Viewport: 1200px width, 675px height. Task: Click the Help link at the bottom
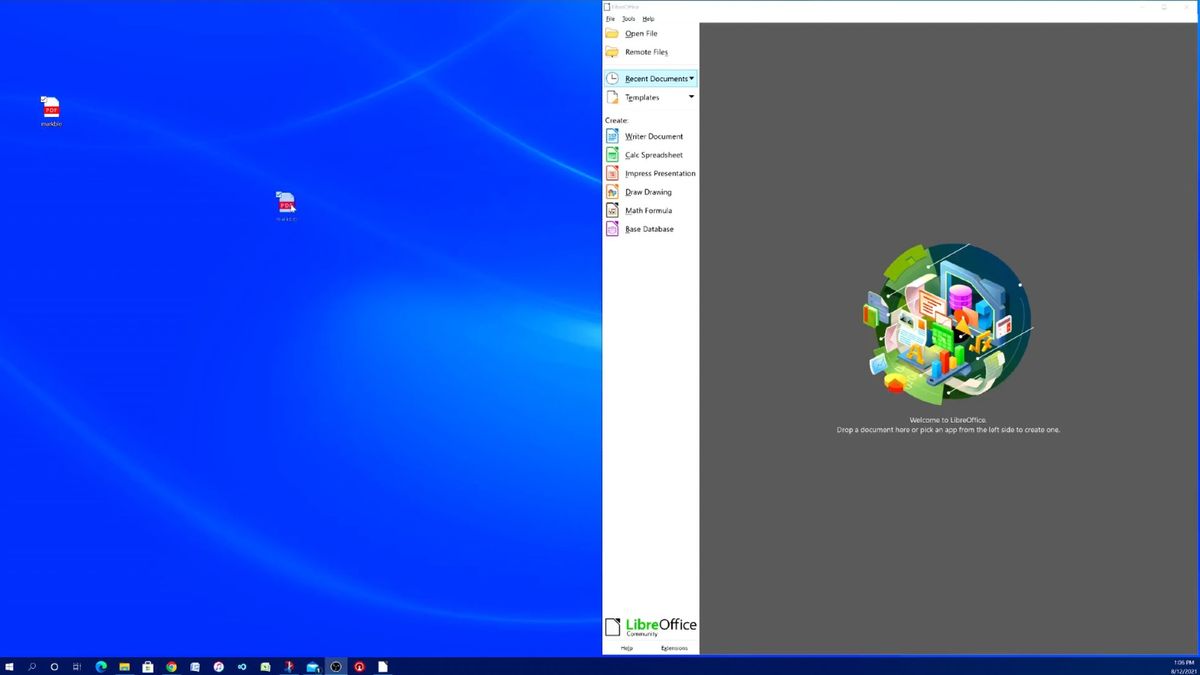click(625, 647)
